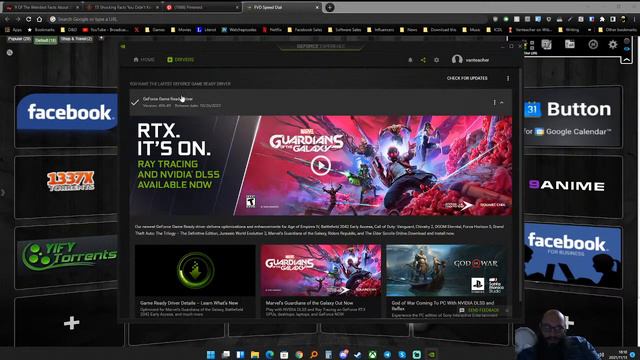
Task: Open a new browser tab
Action: tap(329, 7)
